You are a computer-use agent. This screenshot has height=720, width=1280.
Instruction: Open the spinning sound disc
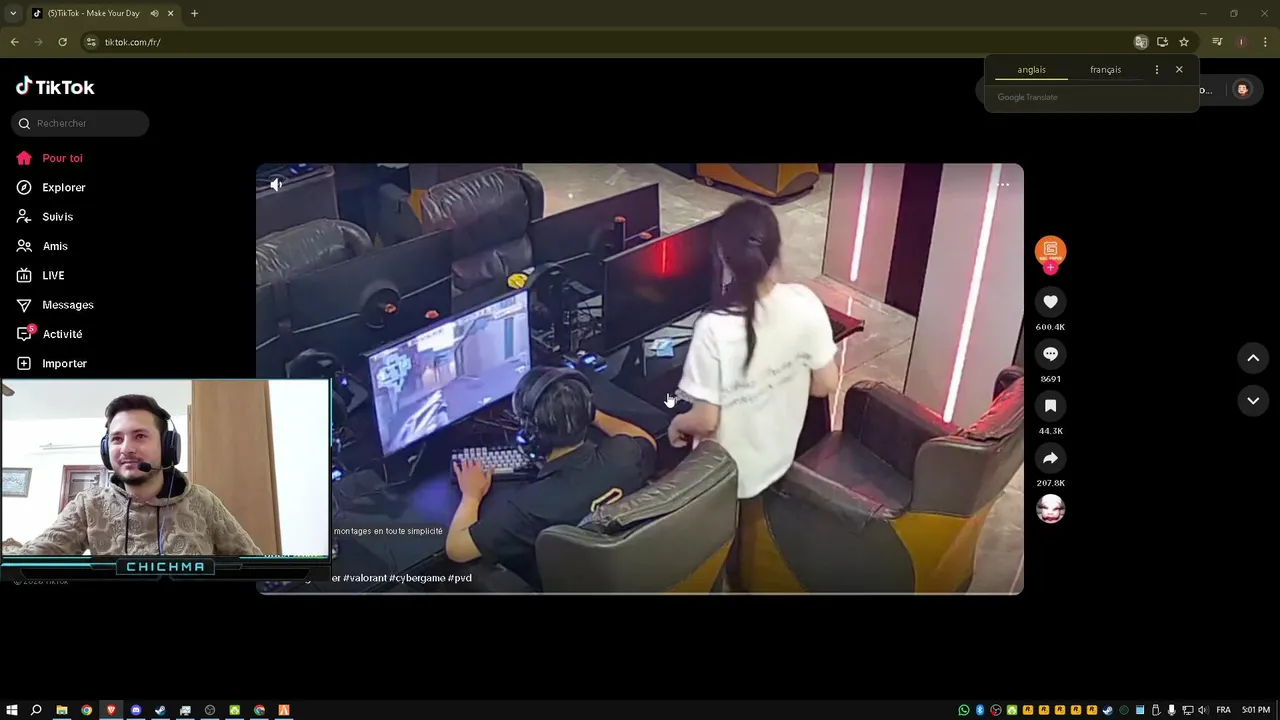coord(1050,509)
